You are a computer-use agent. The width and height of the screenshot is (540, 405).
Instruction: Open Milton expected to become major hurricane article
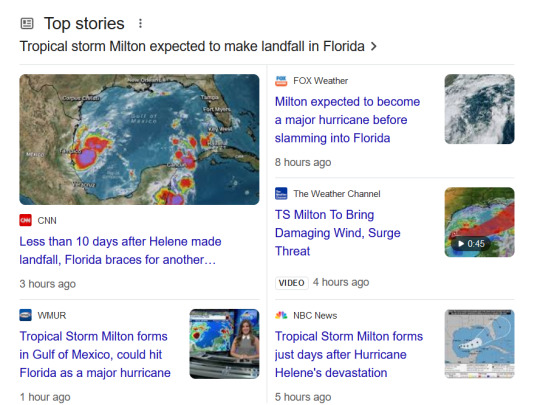pyautogui.click(x=347, y=120)
